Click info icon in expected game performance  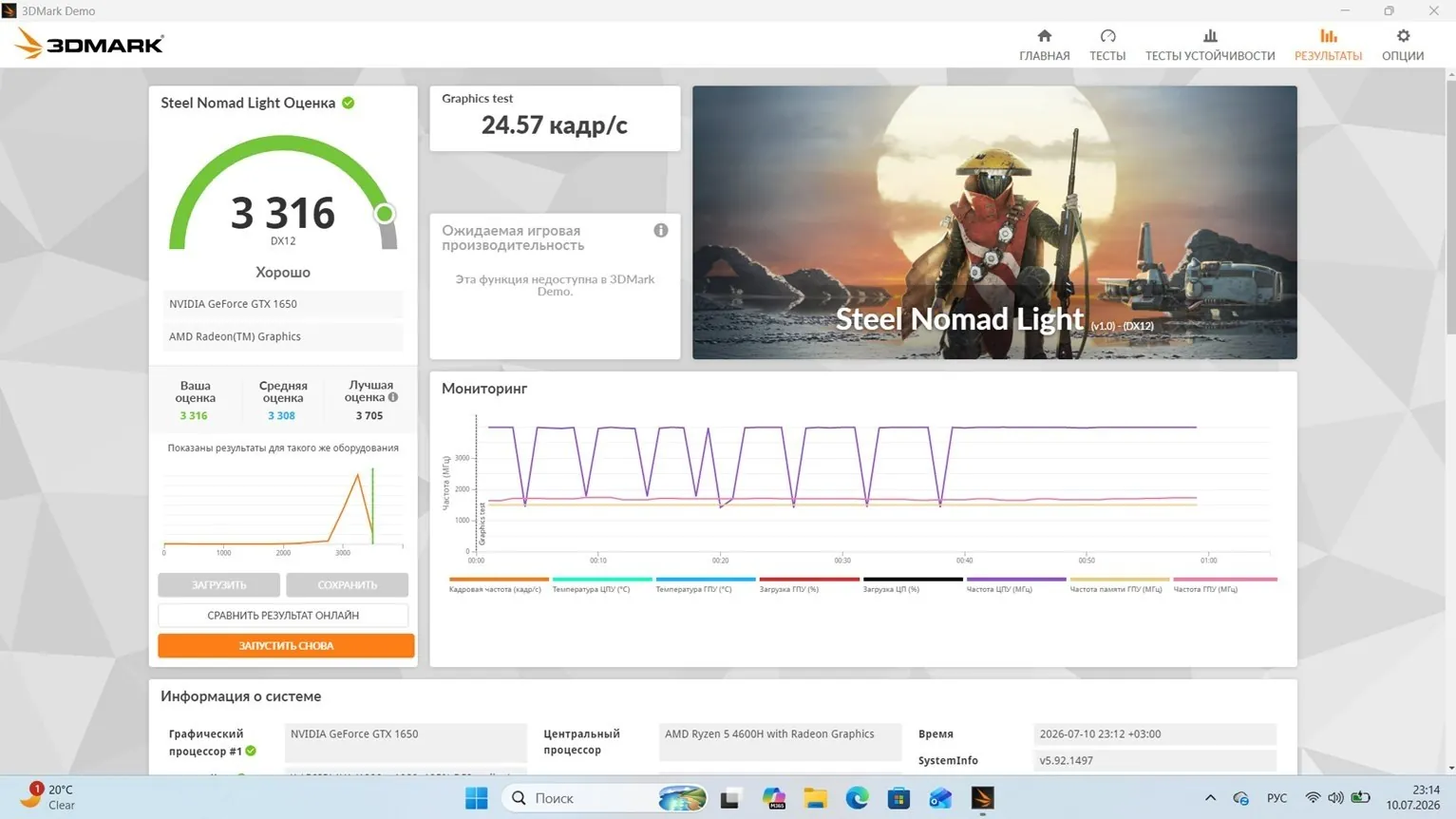pyautogui.click(x=661, y=230)
